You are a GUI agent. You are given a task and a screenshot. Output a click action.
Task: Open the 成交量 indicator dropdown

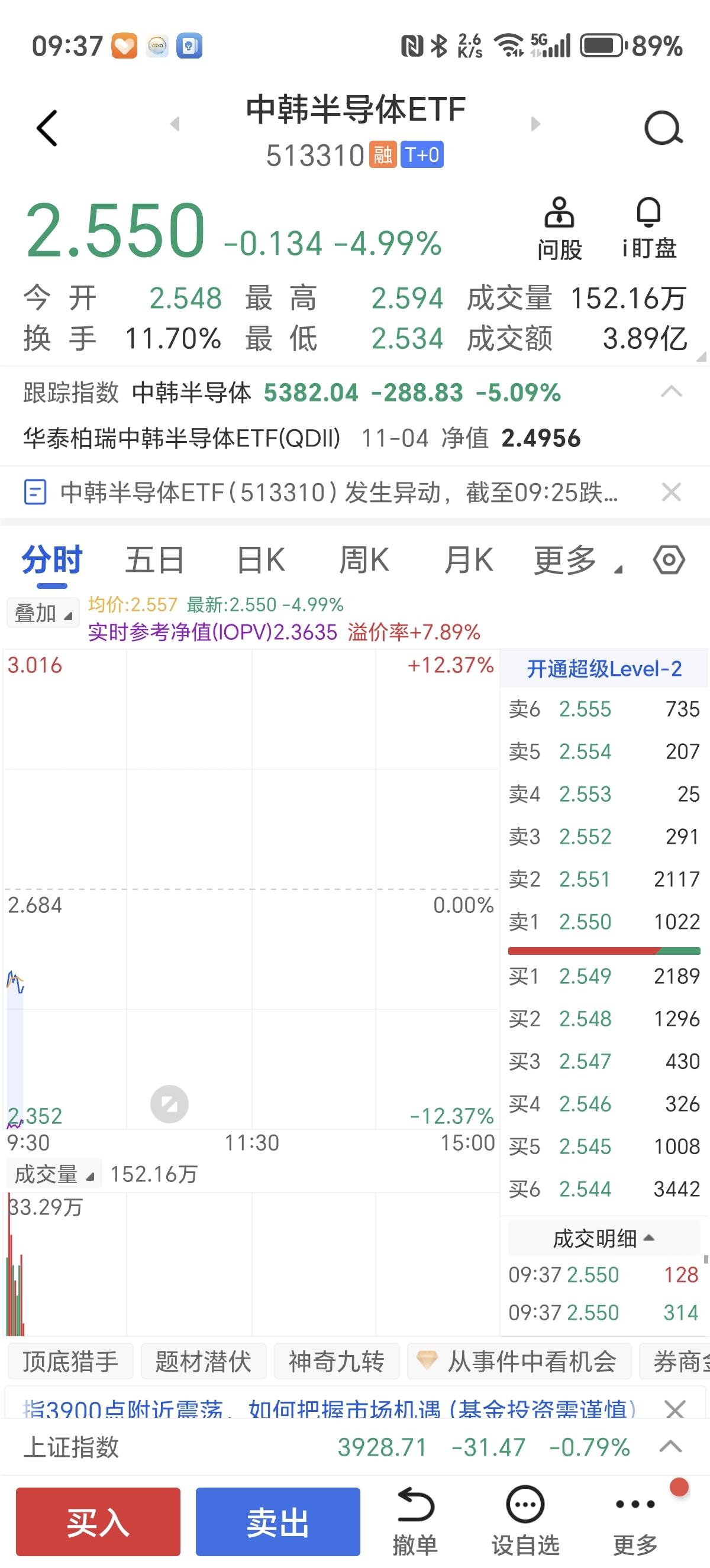pos(54,1174)
